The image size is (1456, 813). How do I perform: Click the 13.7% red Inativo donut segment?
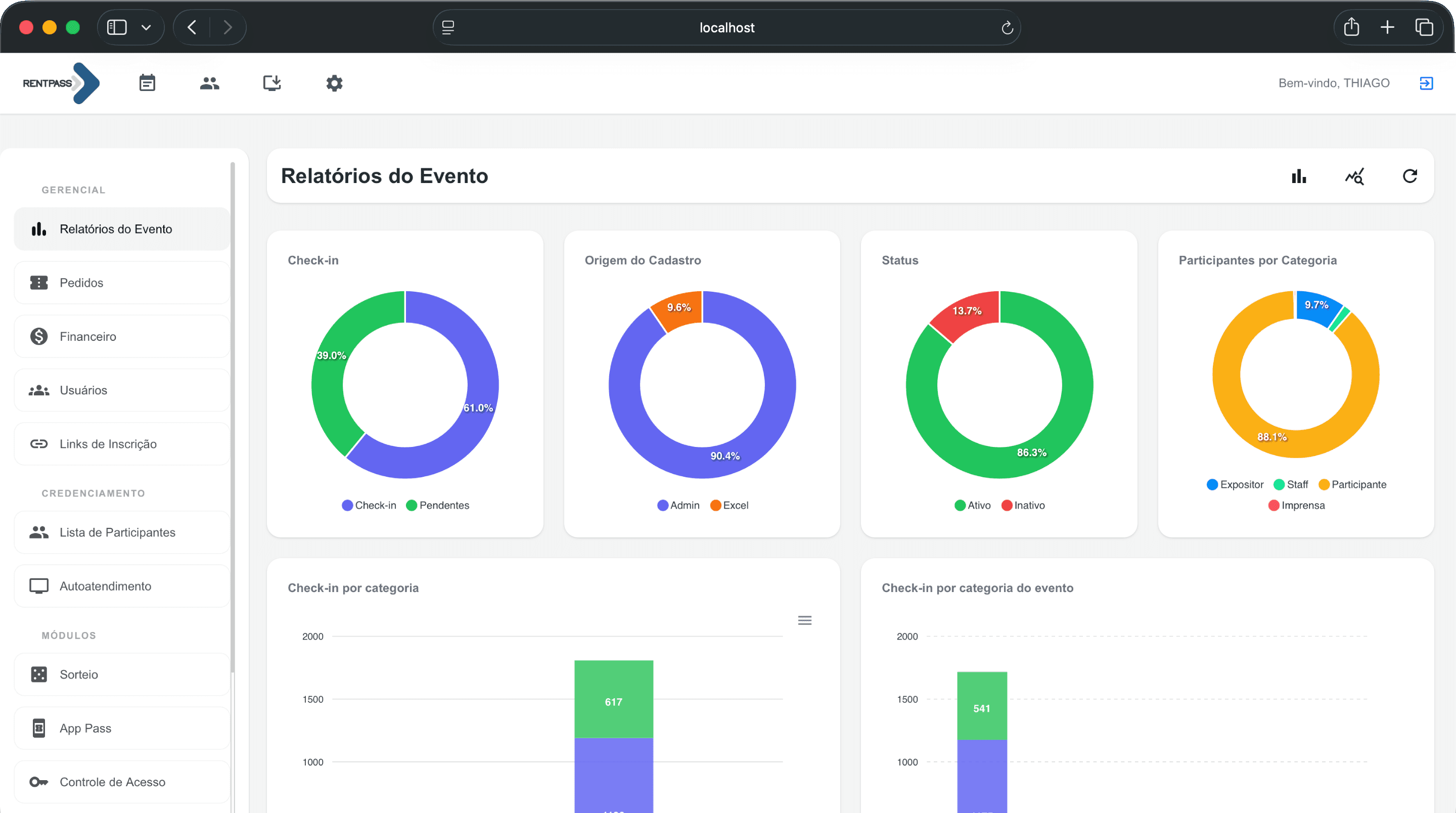(x=967, y=311)
